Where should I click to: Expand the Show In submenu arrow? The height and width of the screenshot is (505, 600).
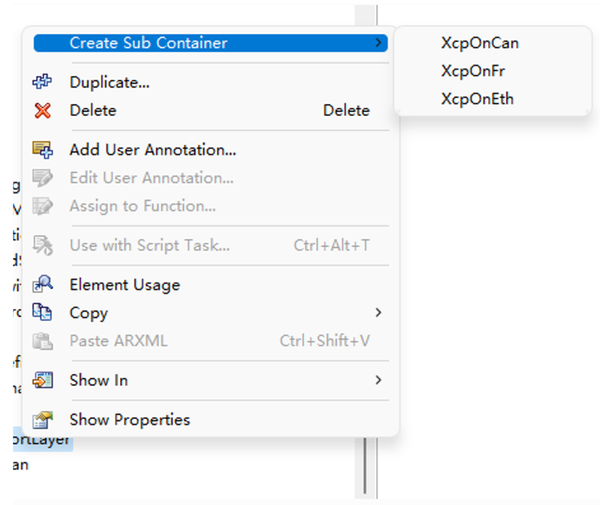378,380
